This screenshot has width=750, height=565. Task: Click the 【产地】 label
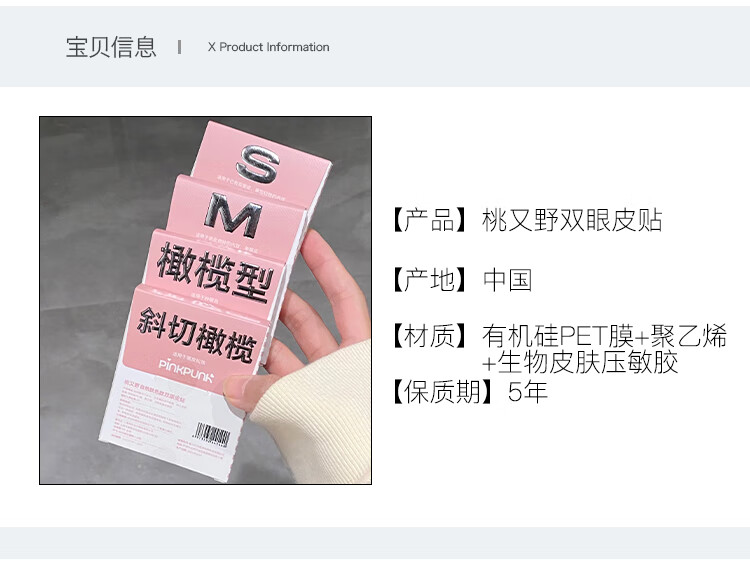coord(429,279)
